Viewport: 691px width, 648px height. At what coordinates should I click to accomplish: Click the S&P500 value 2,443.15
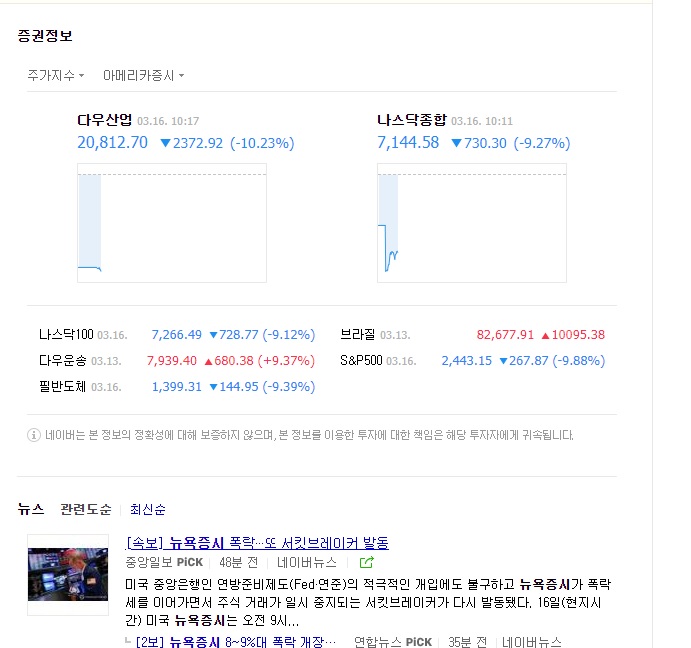coord(467,361)
